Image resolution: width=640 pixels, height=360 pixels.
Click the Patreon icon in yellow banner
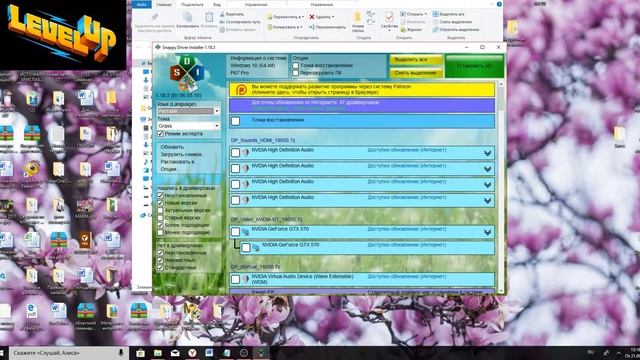[241, 89]
